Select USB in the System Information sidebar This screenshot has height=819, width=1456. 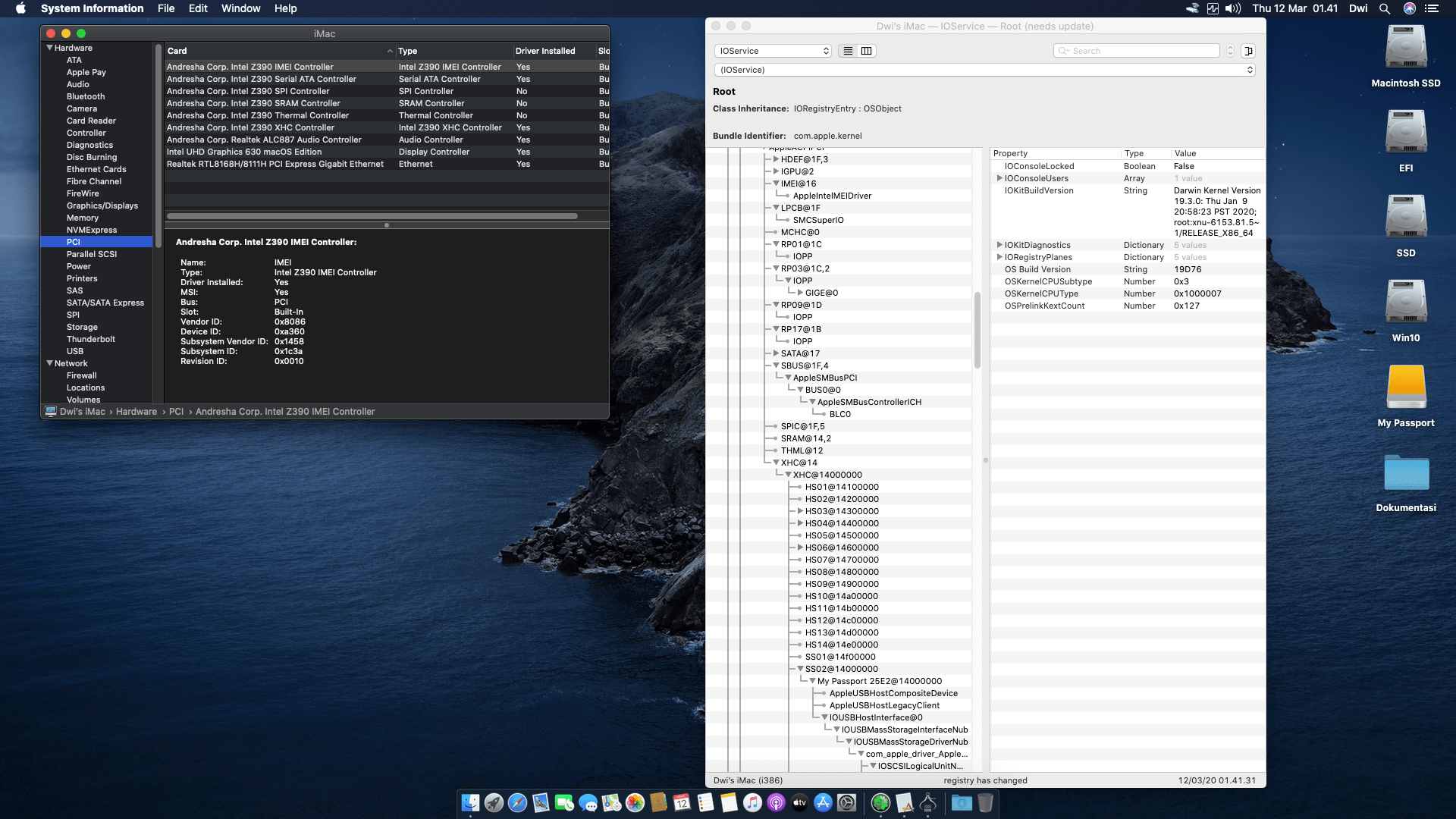(75, 351)
